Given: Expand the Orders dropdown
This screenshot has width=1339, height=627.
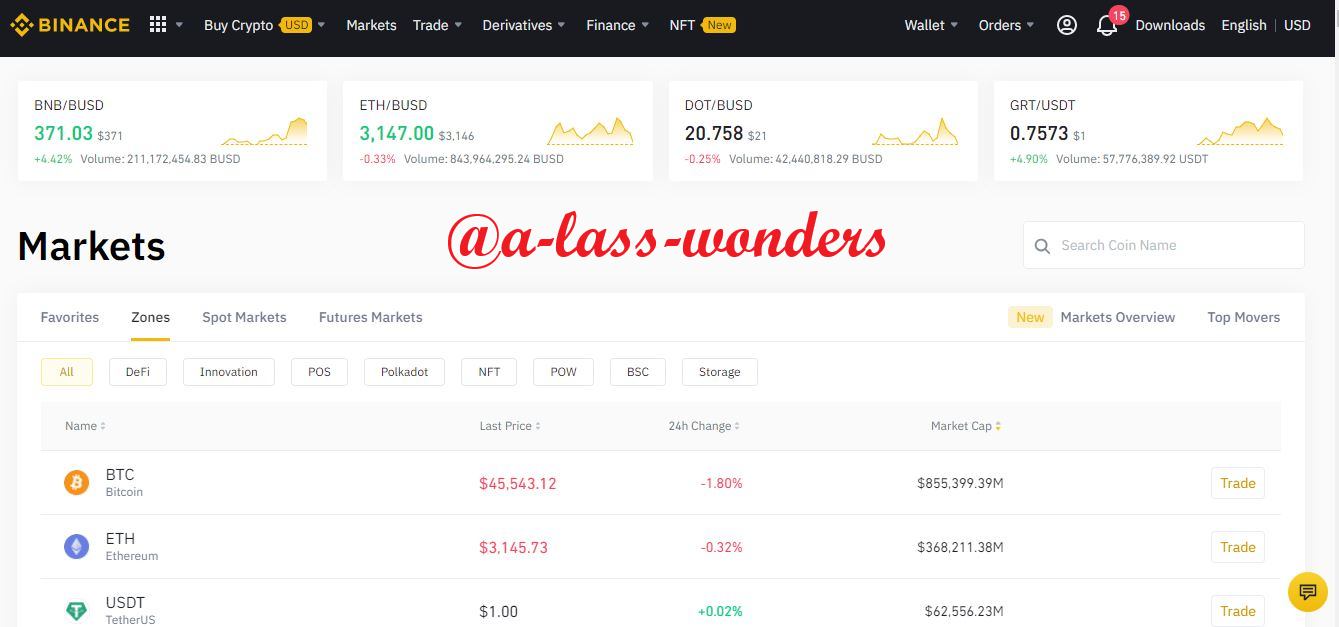Looking at the screenshot, I should tap(1007, 25).
